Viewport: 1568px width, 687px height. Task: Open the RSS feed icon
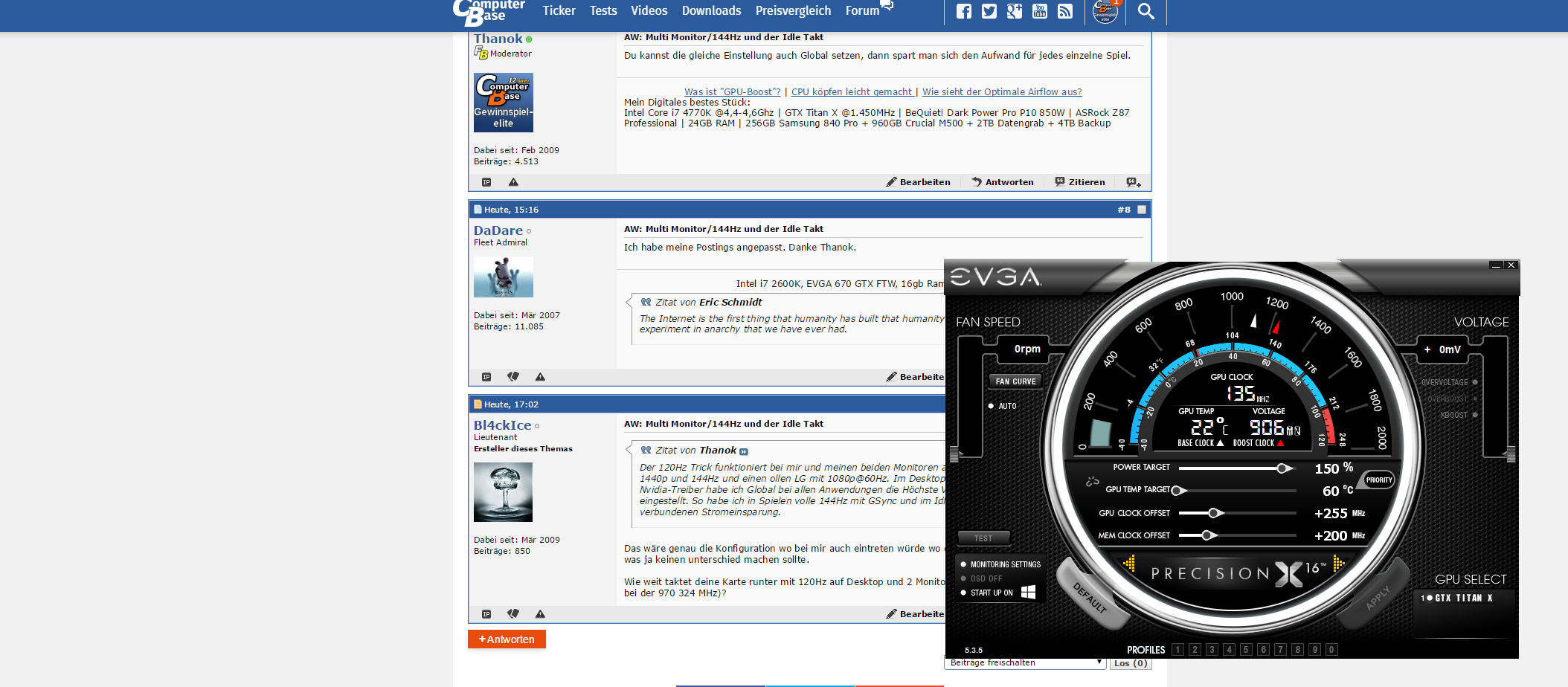pyautogui.click(x=1065, y=11)
